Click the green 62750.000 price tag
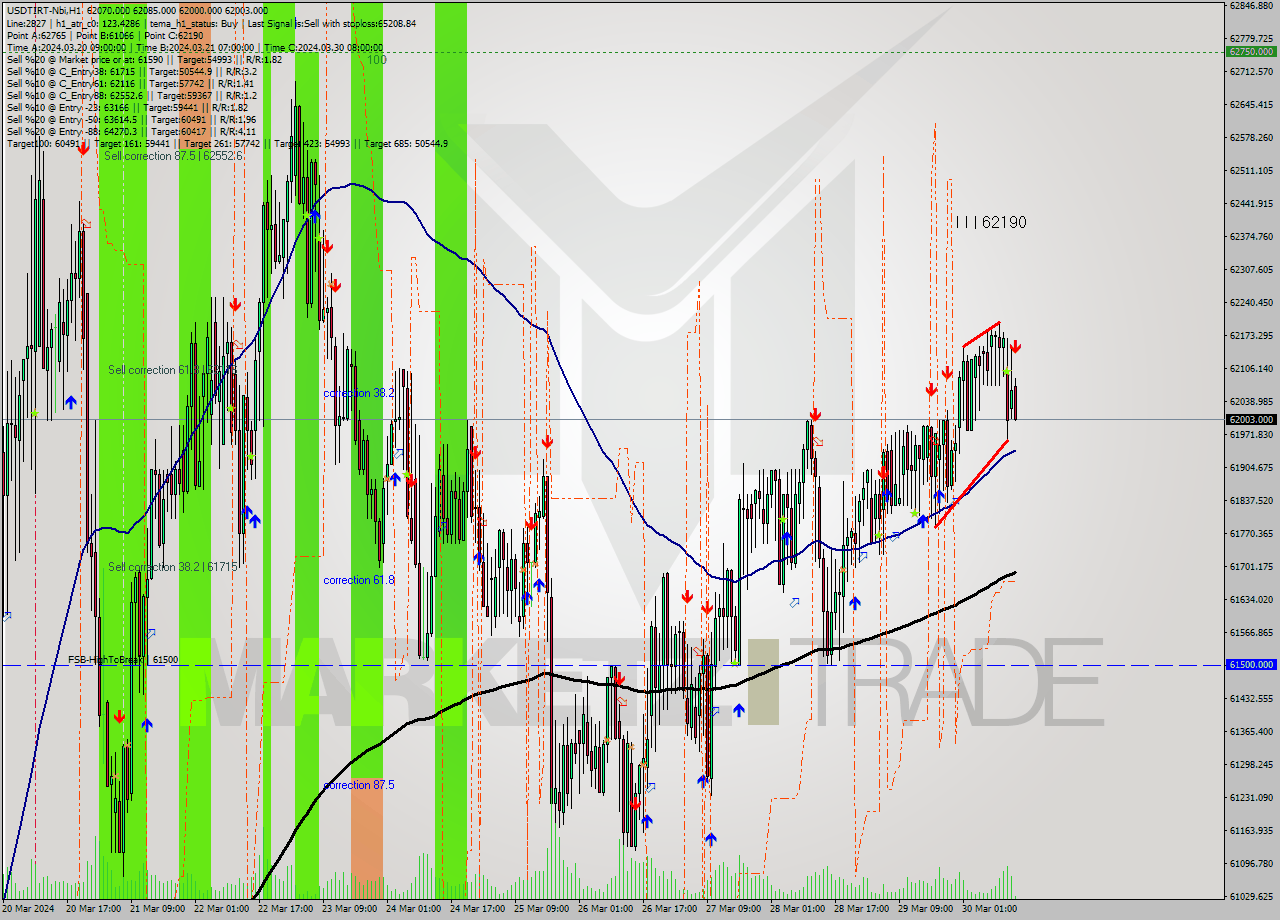The height and width of the screenshot is (920, 1280). tap(1251, 51)
